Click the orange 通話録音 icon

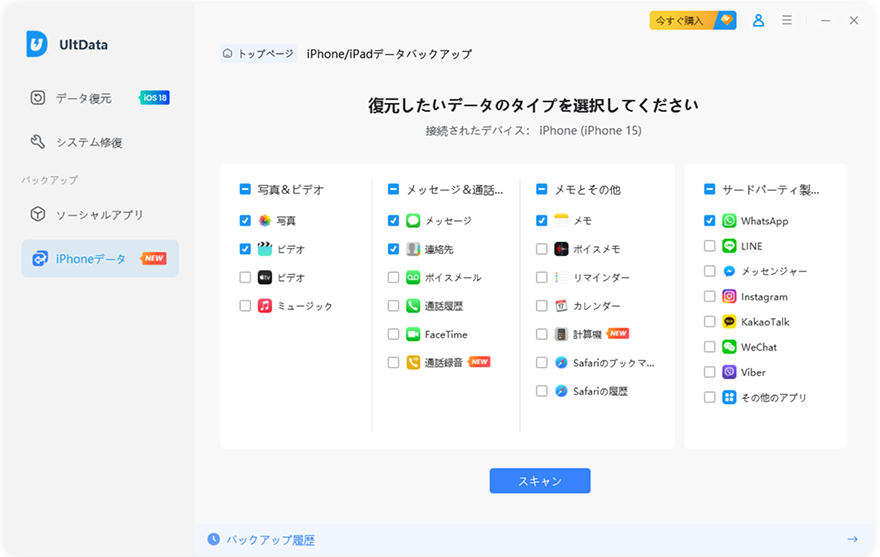pyautogui.click(x=413, y=363)
